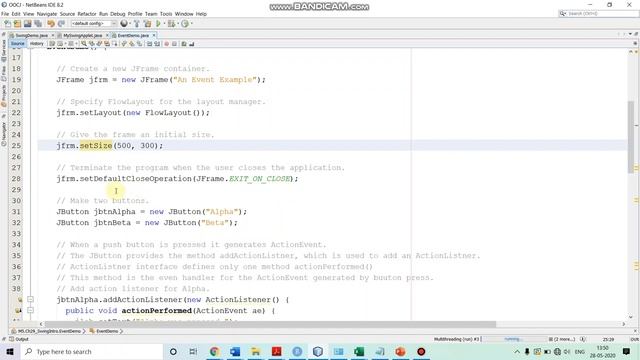This screenshot has width=640, height=360.
Task: Click the Search (Ctrl+I) field
Action: (x=599, y=13)
